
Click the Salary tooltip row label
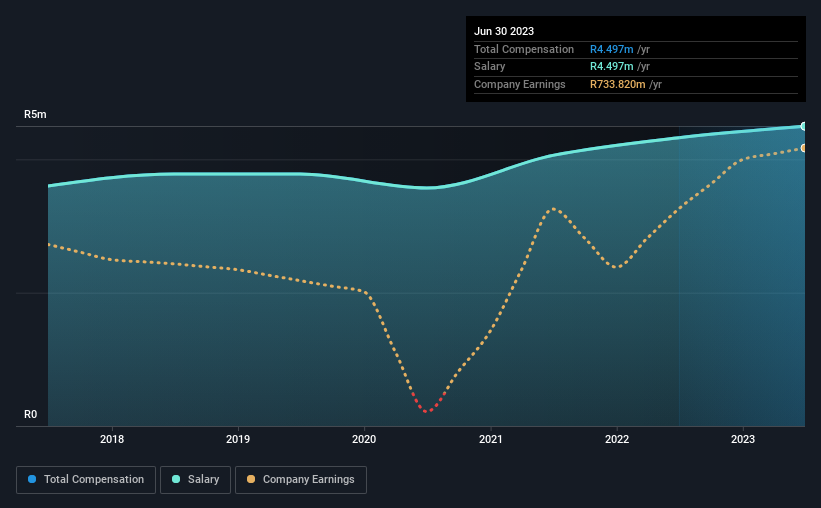490,67
